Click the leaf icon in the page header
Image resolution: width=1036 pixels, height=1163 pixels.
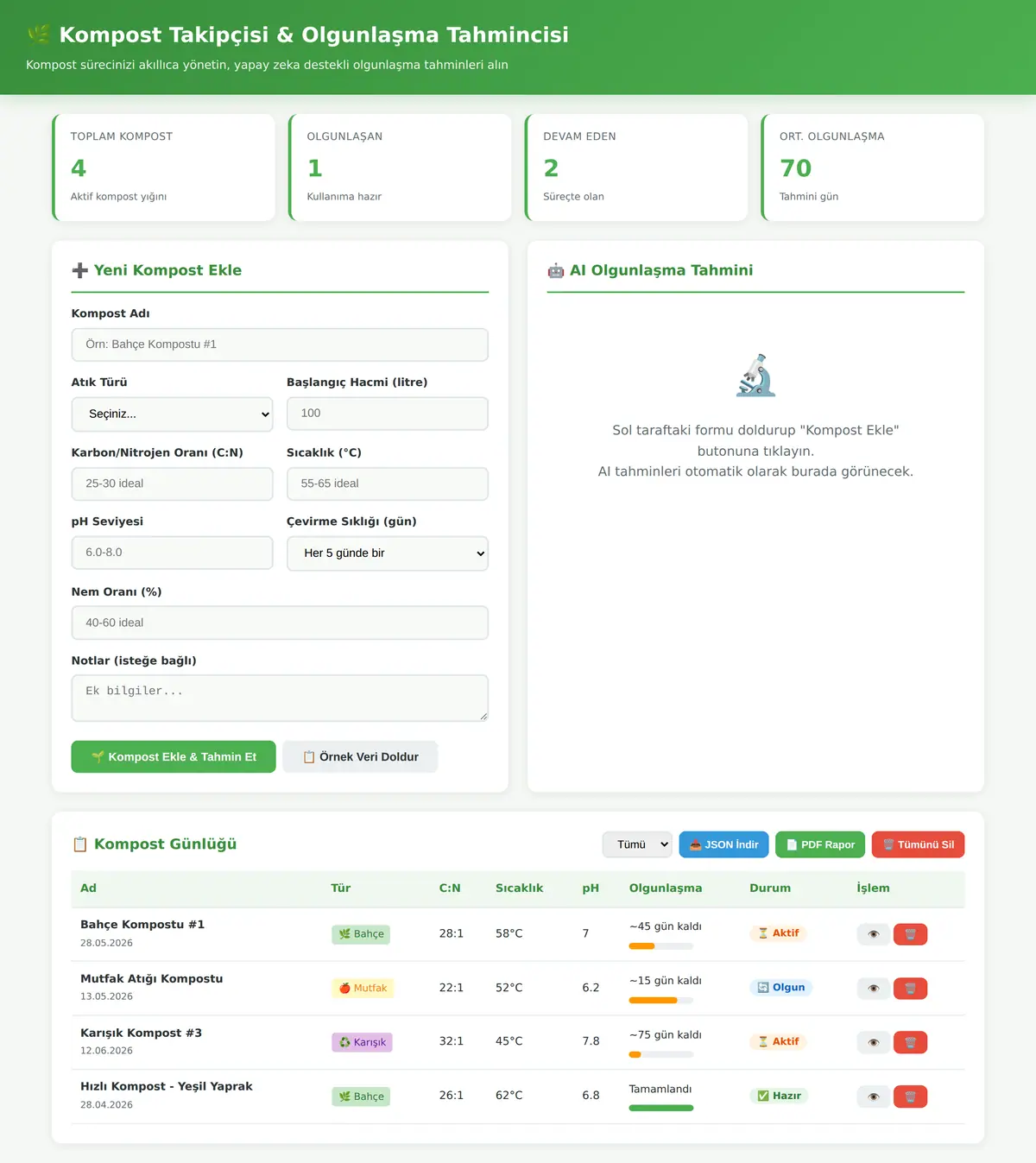39,35
